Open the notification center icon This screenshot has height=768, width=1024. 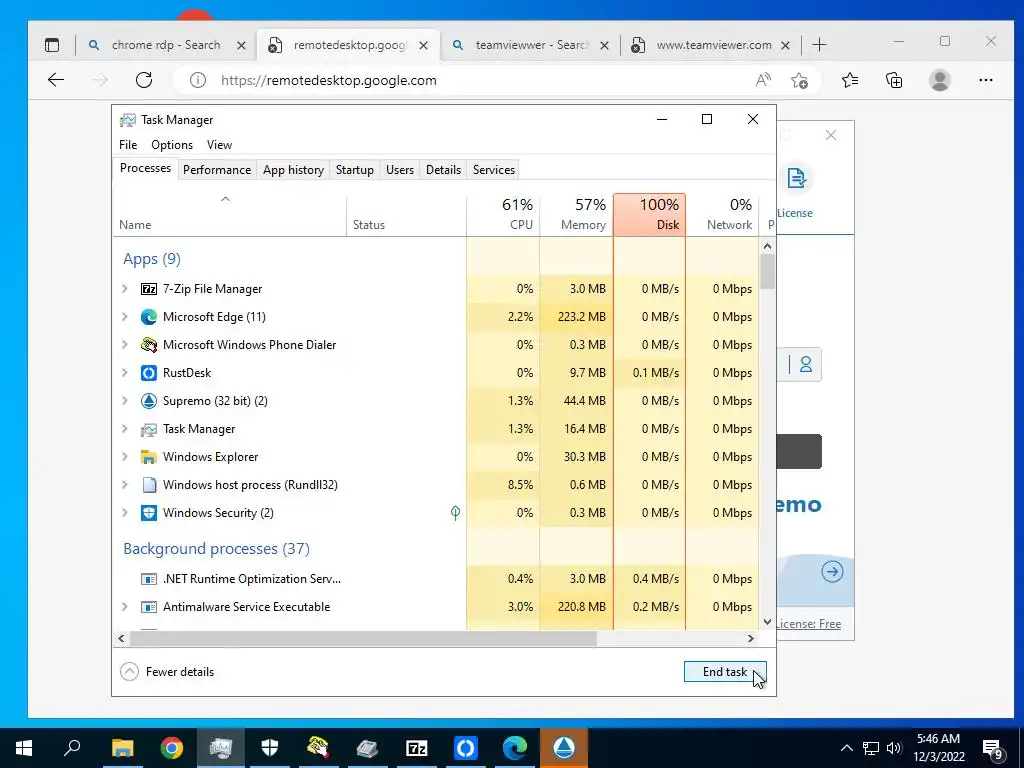pos(993,749)
